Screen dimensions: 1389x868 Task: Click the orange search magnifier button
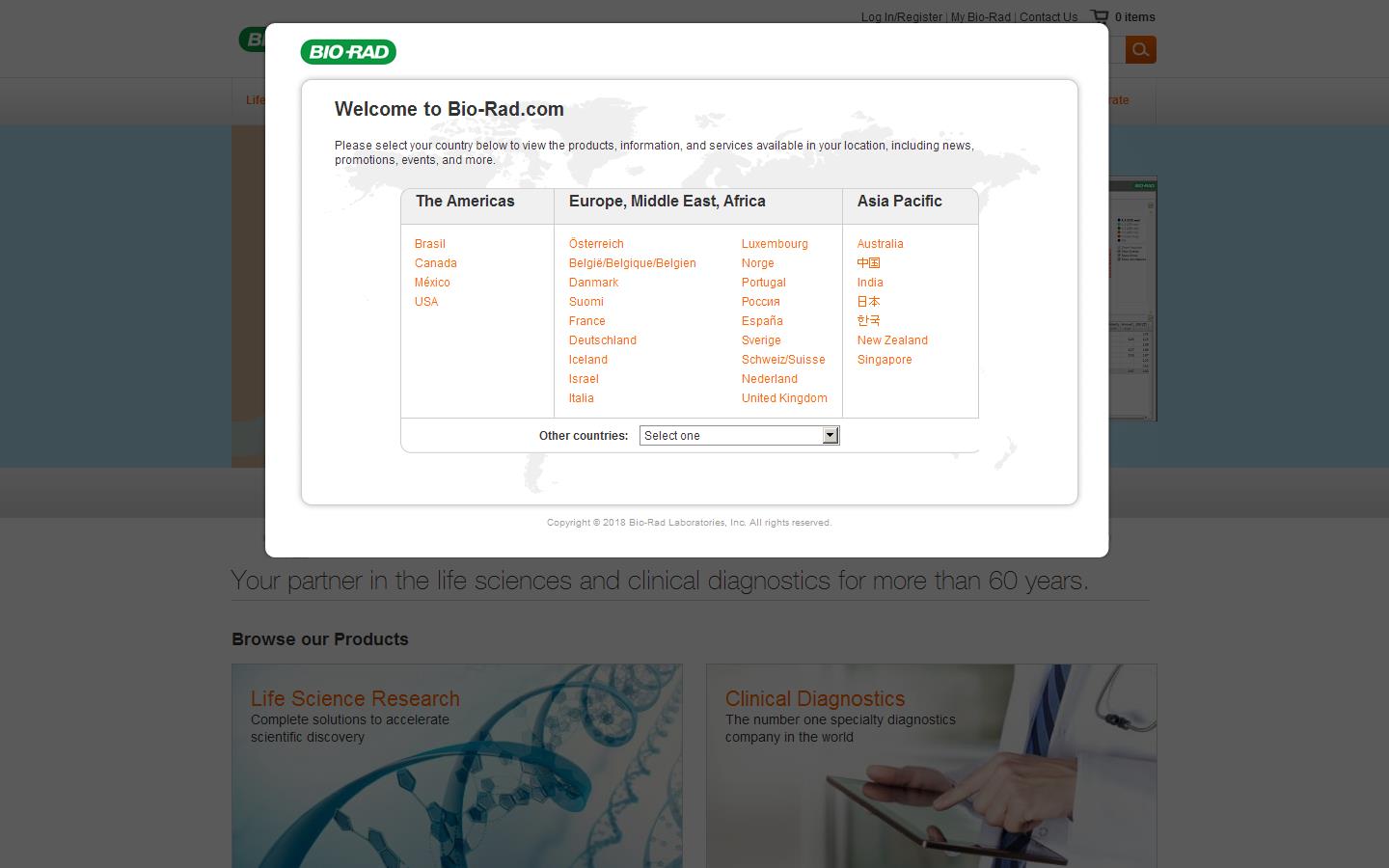(x=1140, y=50)
